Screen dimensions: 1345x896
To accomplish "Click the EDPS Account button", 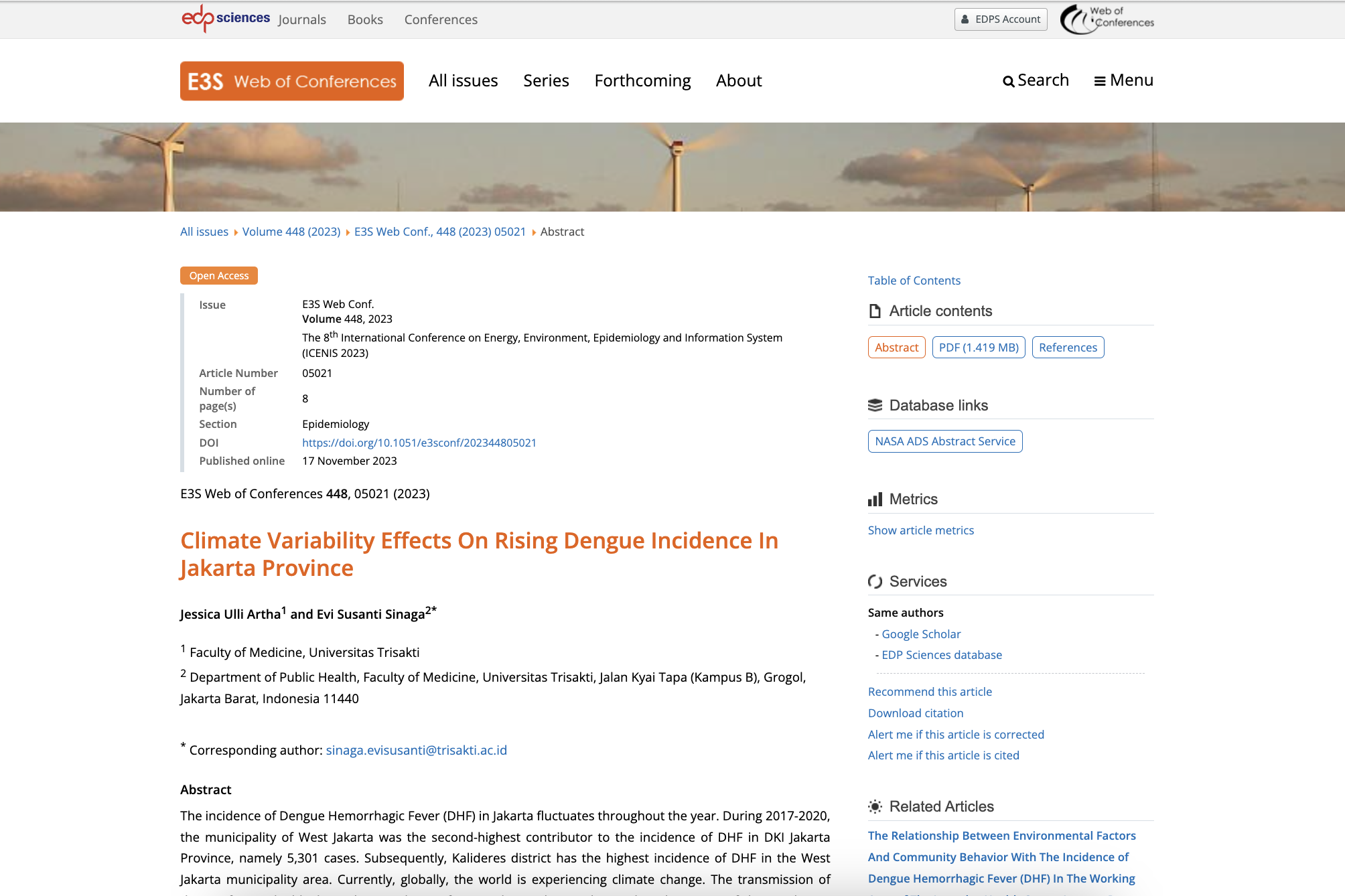I will (1001, 19).
